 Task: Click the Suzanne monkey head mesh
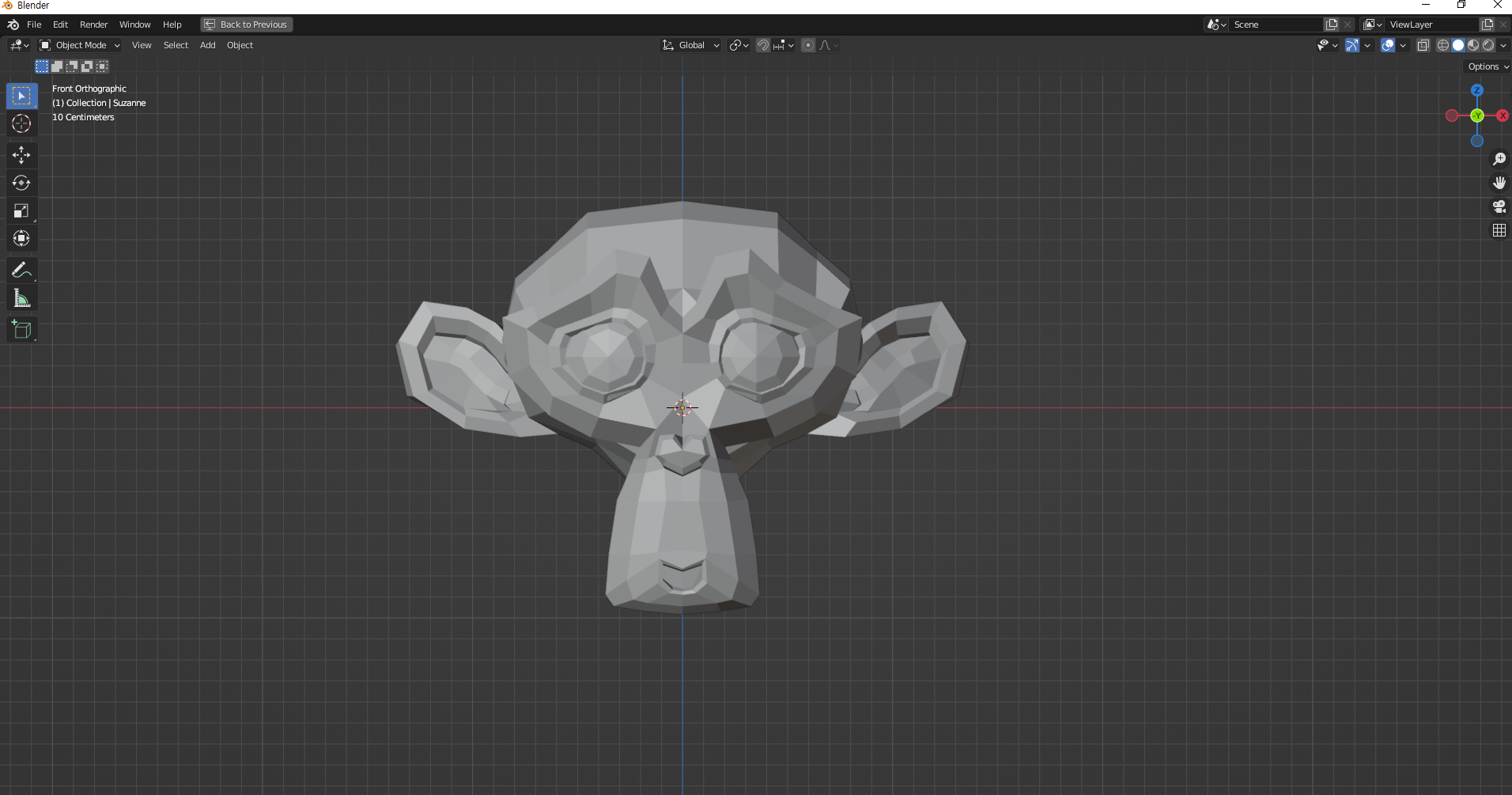coord(682,407)
